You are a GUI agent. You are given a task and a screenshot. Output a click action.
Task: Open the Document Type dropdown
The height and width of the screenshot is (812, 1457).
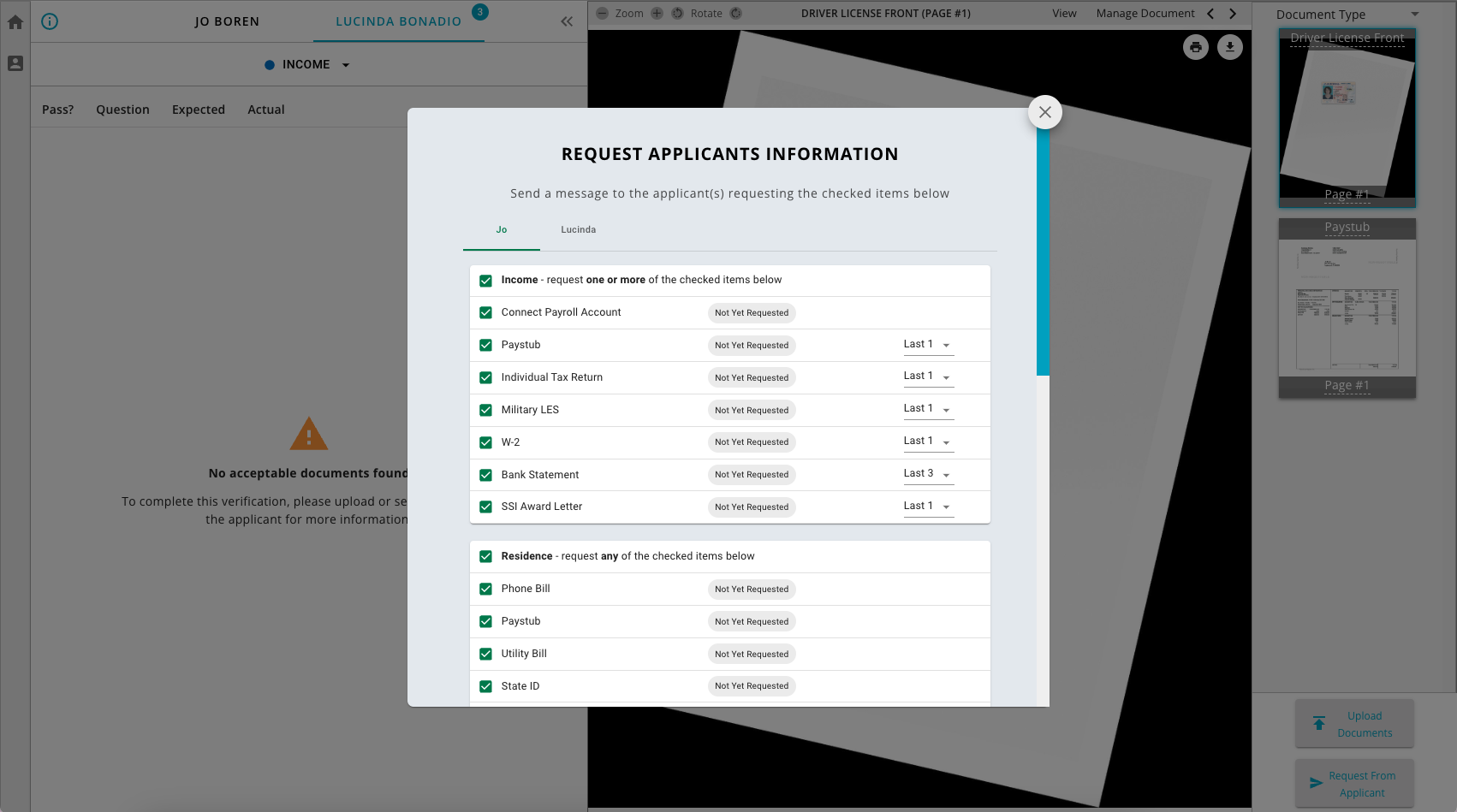[x=1416, y=14]
